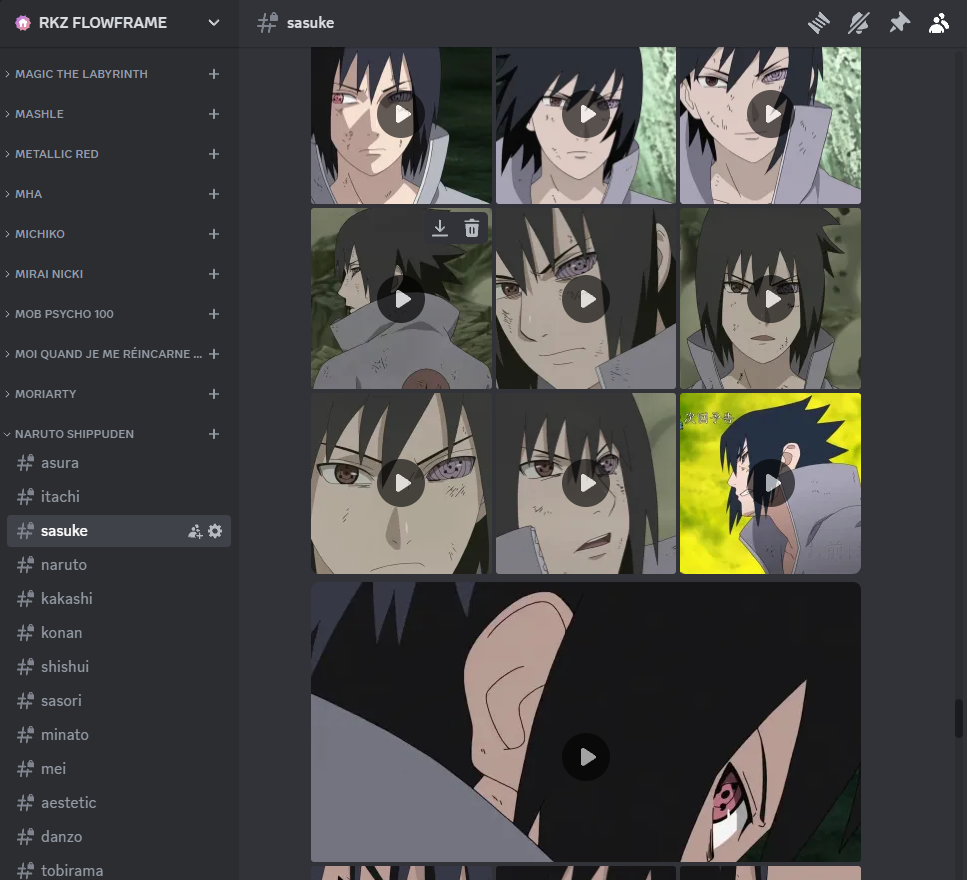Open the minato channel
967x880 pixels.
point(118,735)
